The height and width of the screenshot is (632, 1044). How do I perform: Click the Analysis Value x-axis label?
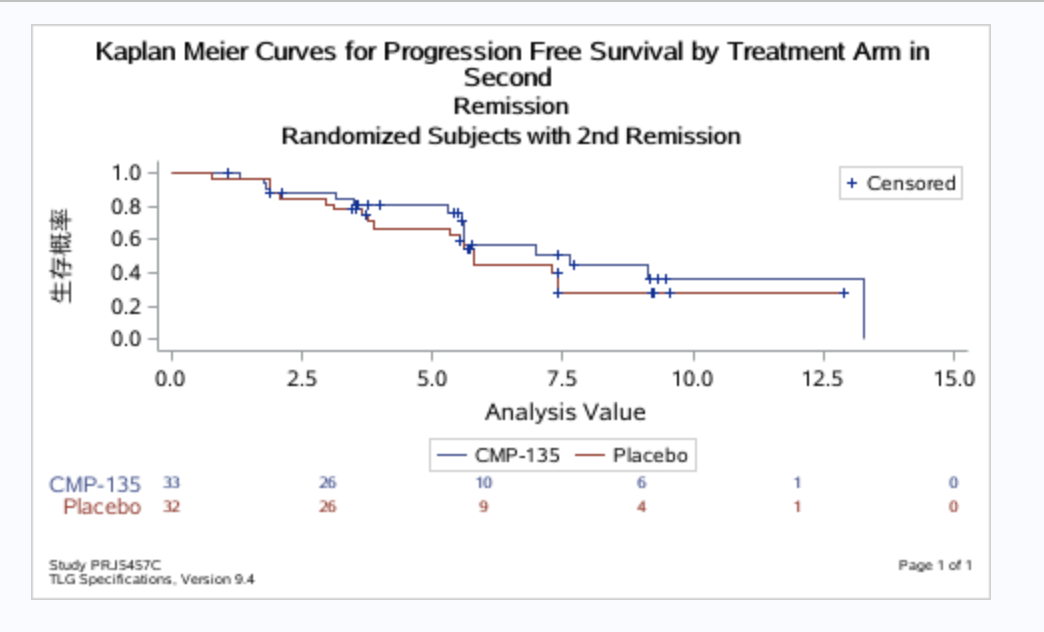[x=565, y=411]
